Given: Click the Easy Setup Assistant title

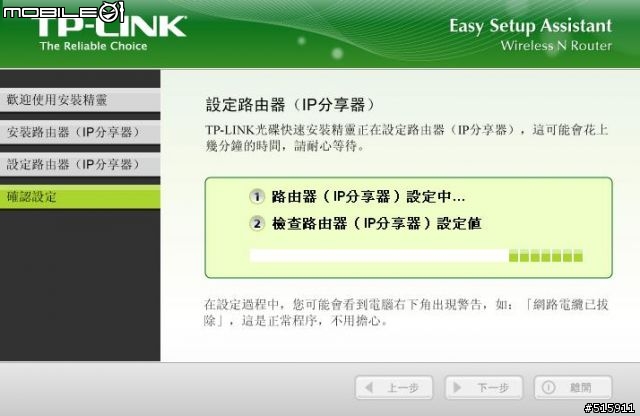Looking at the screenshot, I should 530,26.
